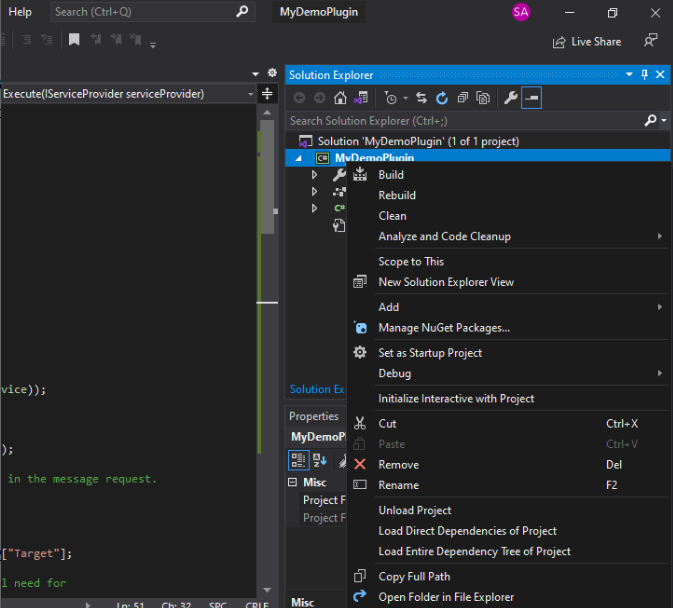Click the Show All Files icon
Image resolution: width=673 pixels, height=608 pixels.
483,98
